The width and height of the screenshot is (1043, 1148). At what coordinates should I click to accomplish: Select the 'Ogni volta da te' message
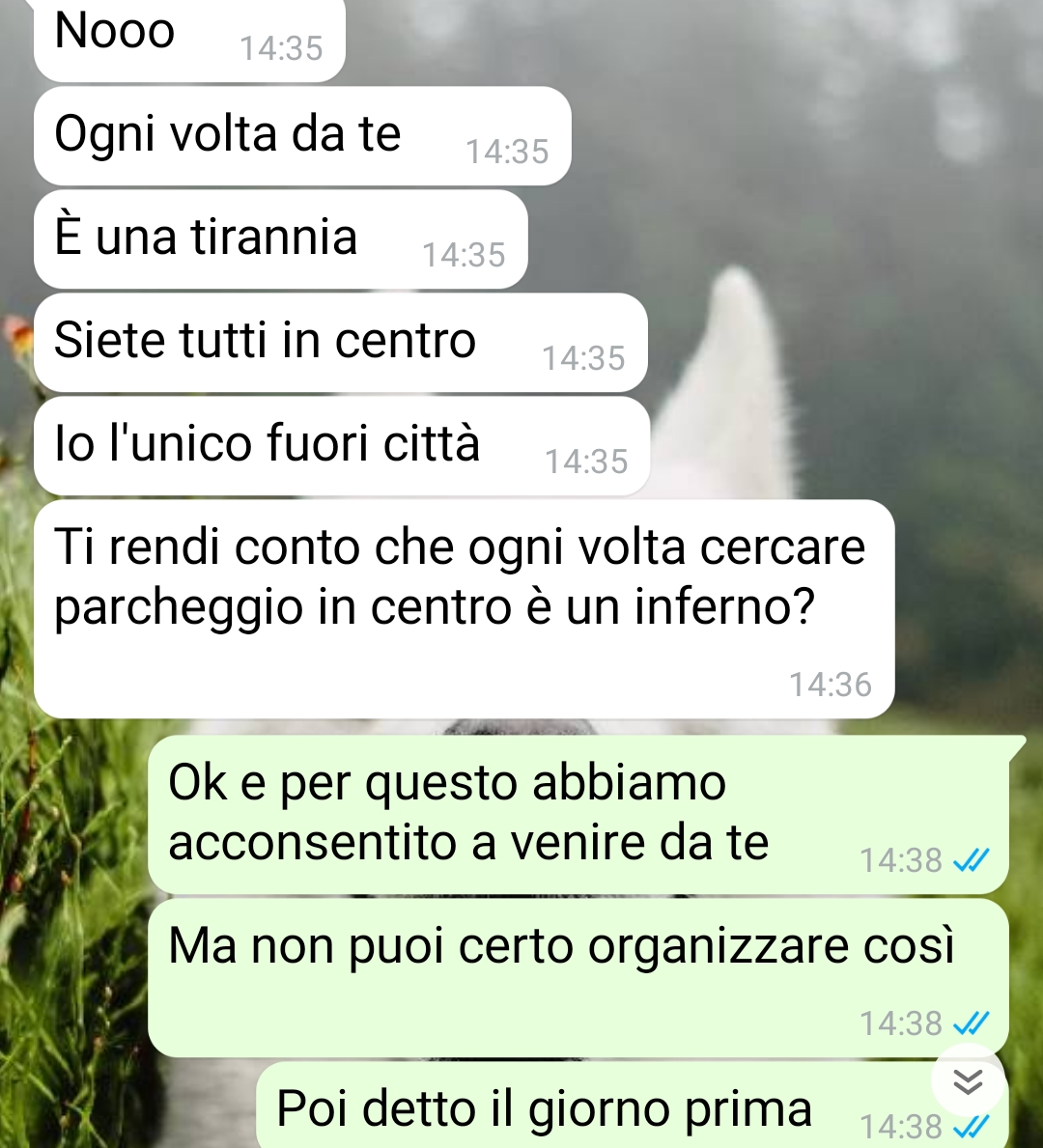[x=302, y=136]
